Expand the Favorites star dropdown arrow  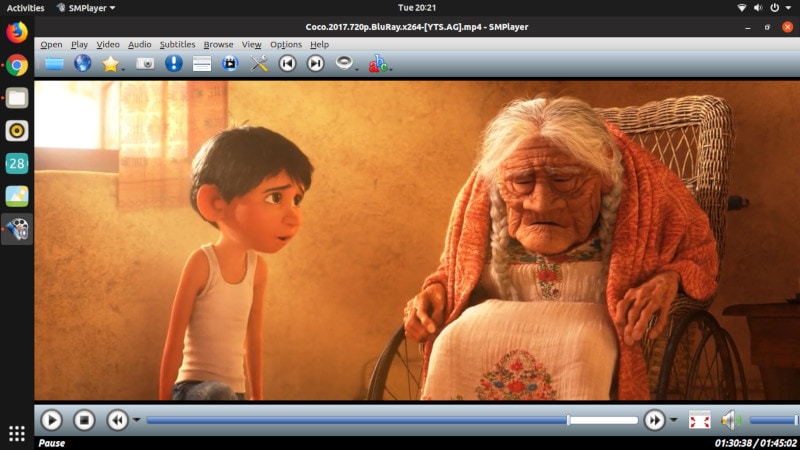tap(123, 69)
